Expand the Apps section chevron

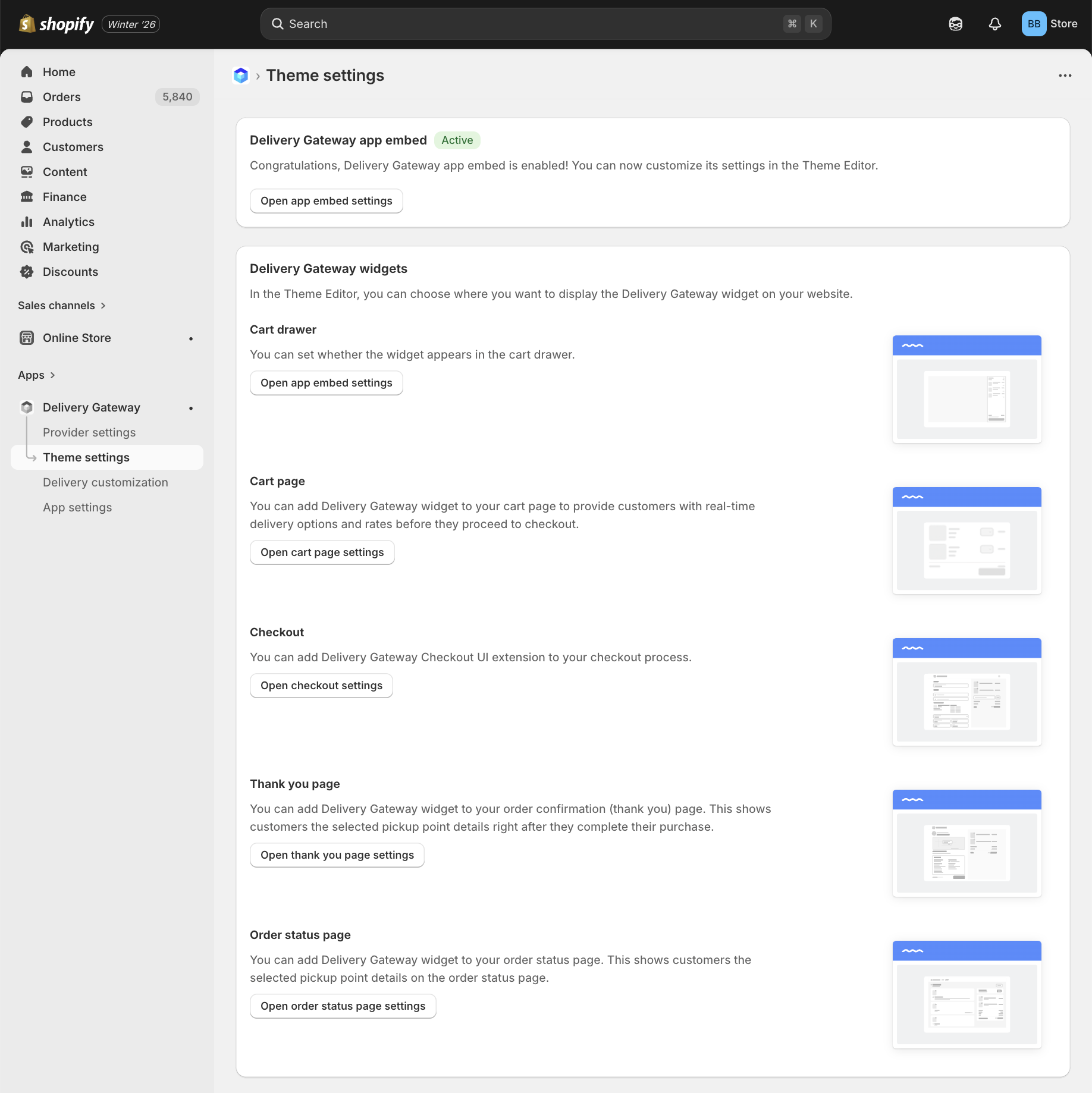52,375
